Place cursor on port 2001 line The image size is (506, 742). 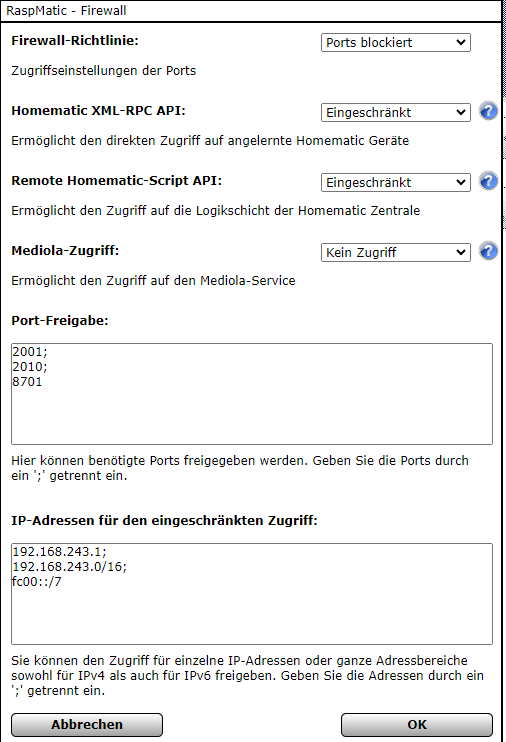pyautogui.click(x=30, y=352)
